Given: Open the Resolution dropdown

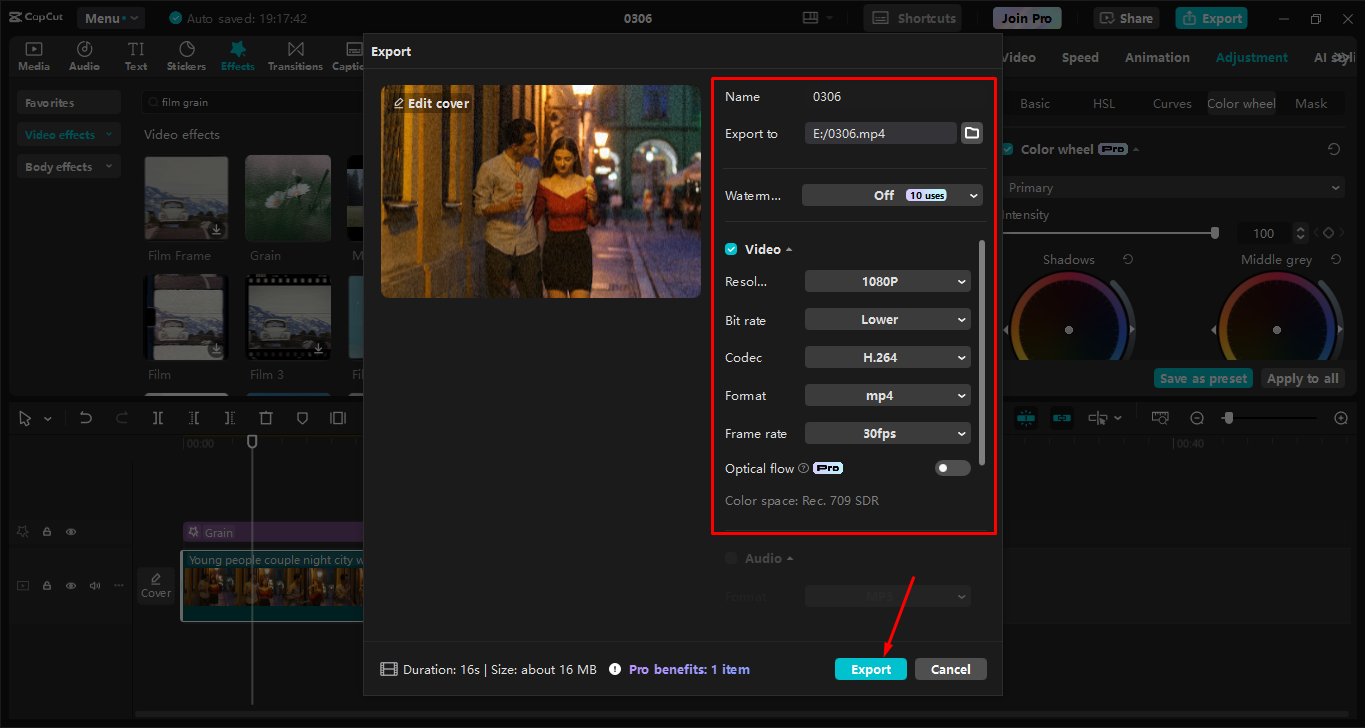Looking at the screenshot, I should pos(887,281).
